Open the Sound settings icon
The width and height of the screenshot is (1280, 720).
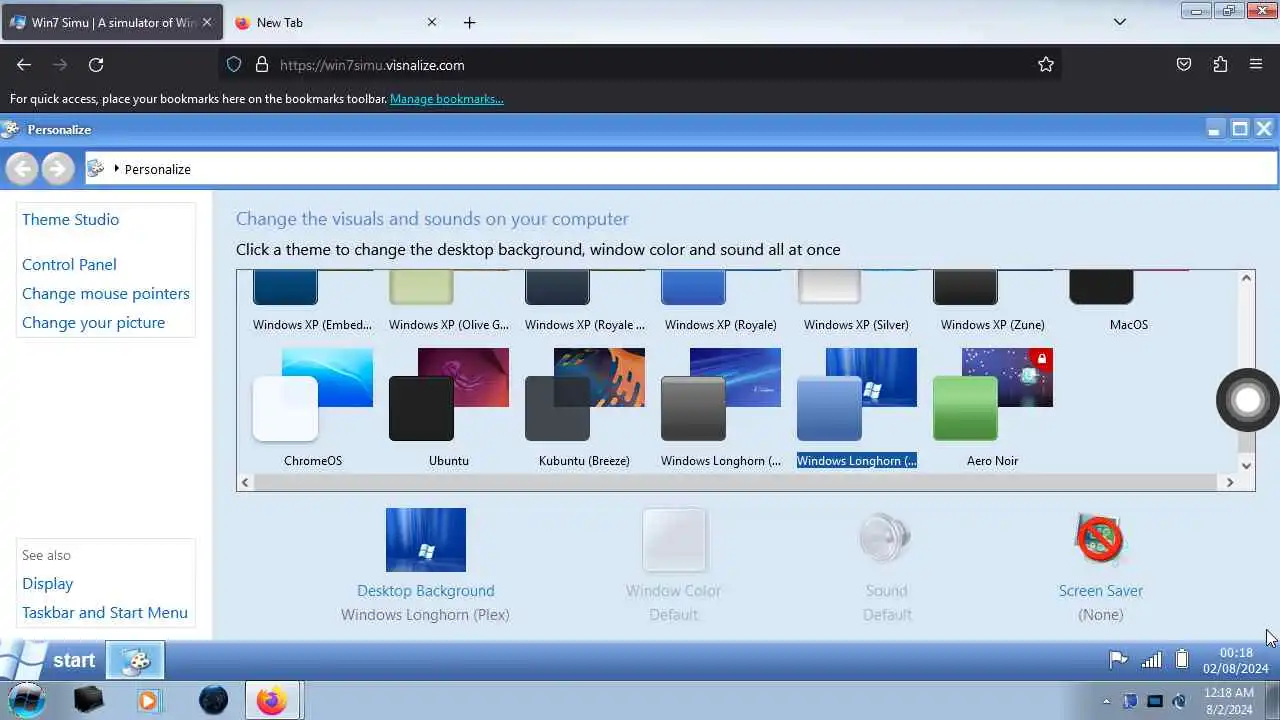tap(887, 540)
